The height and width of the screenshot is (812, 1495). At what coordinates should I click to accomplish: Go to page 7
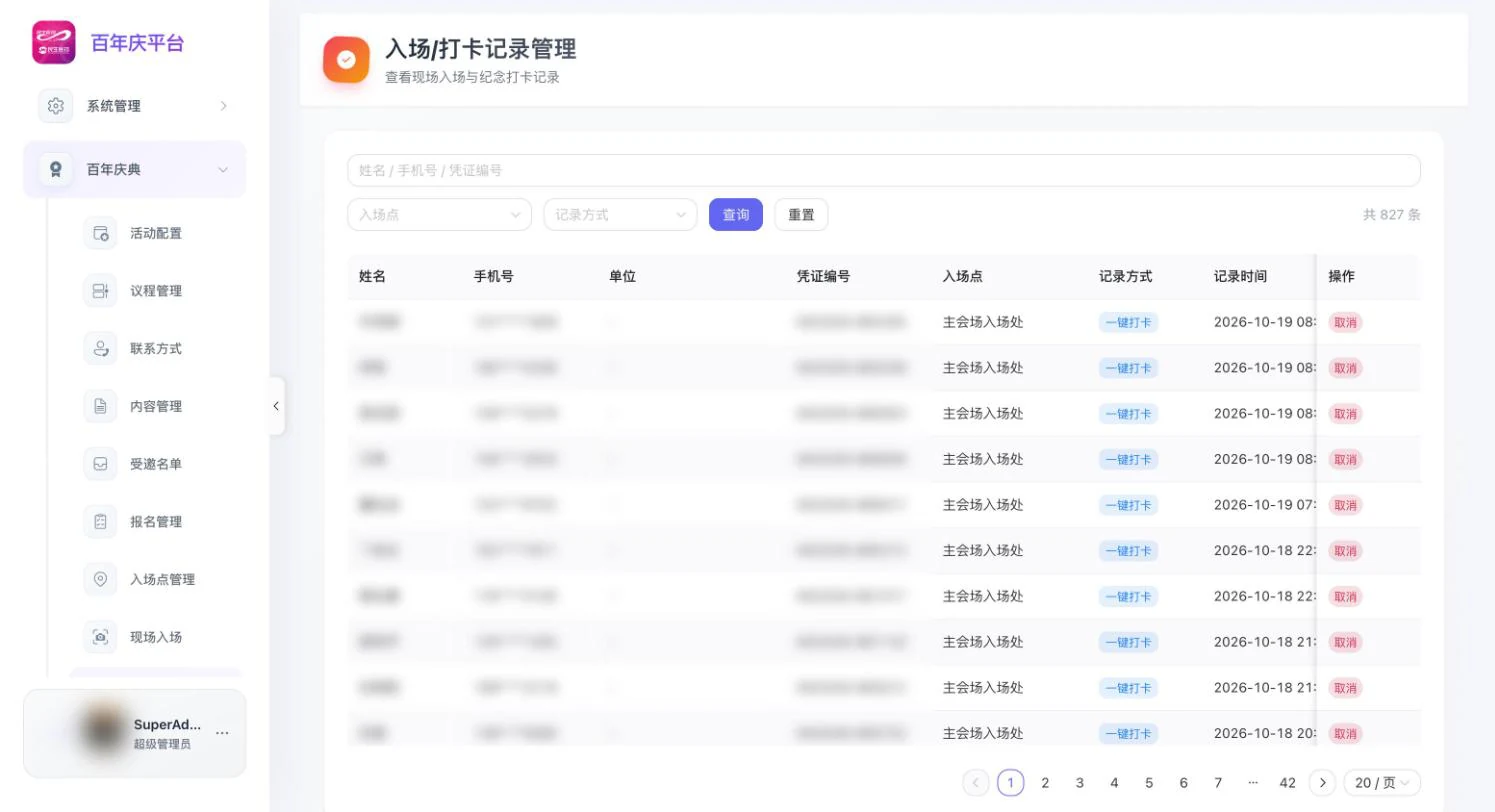pyautogui.click(x=1218, y=783)
